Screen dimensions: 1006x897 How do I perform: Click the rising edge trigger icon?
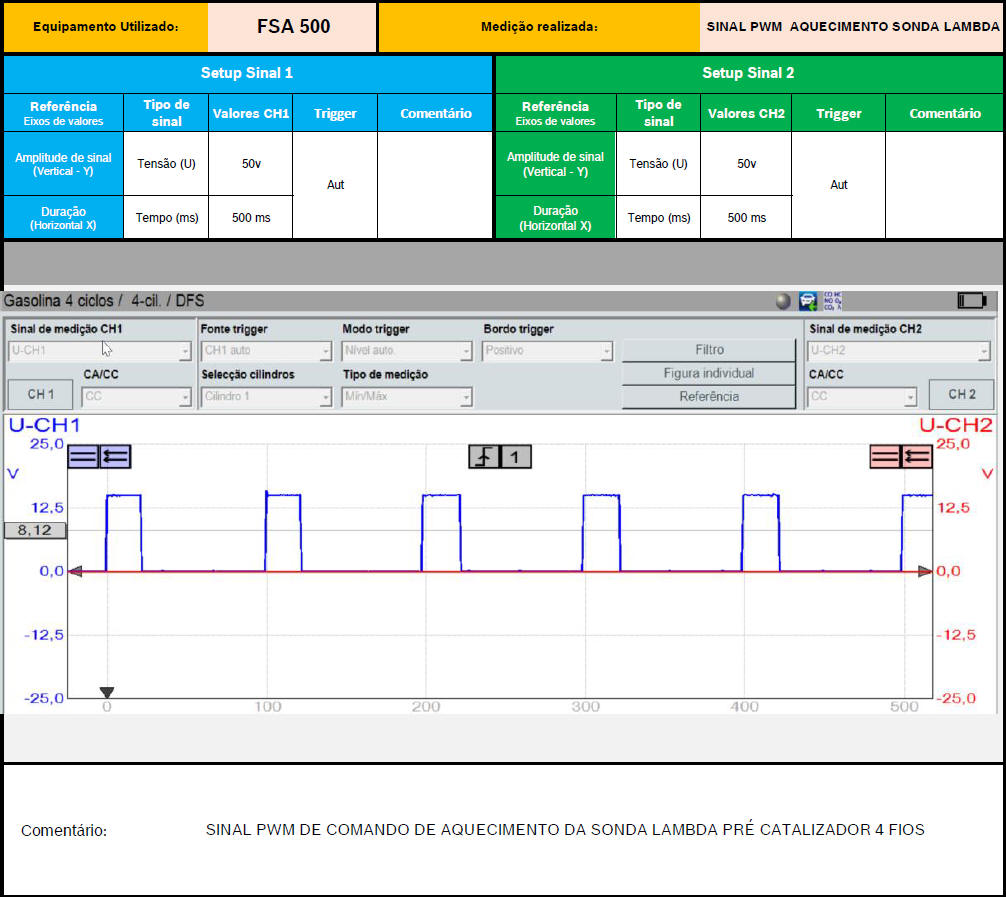(x=484, y=457)
